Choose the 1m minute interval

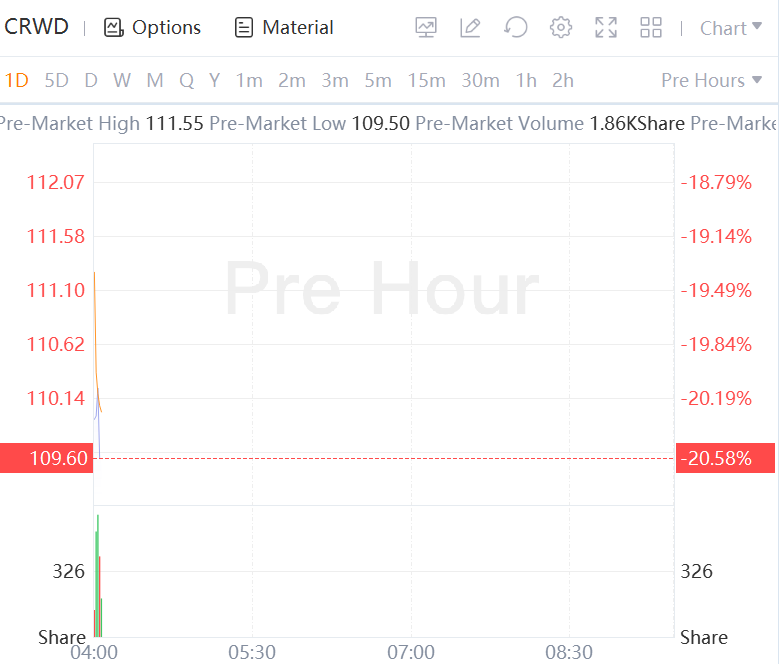[249, 80]
